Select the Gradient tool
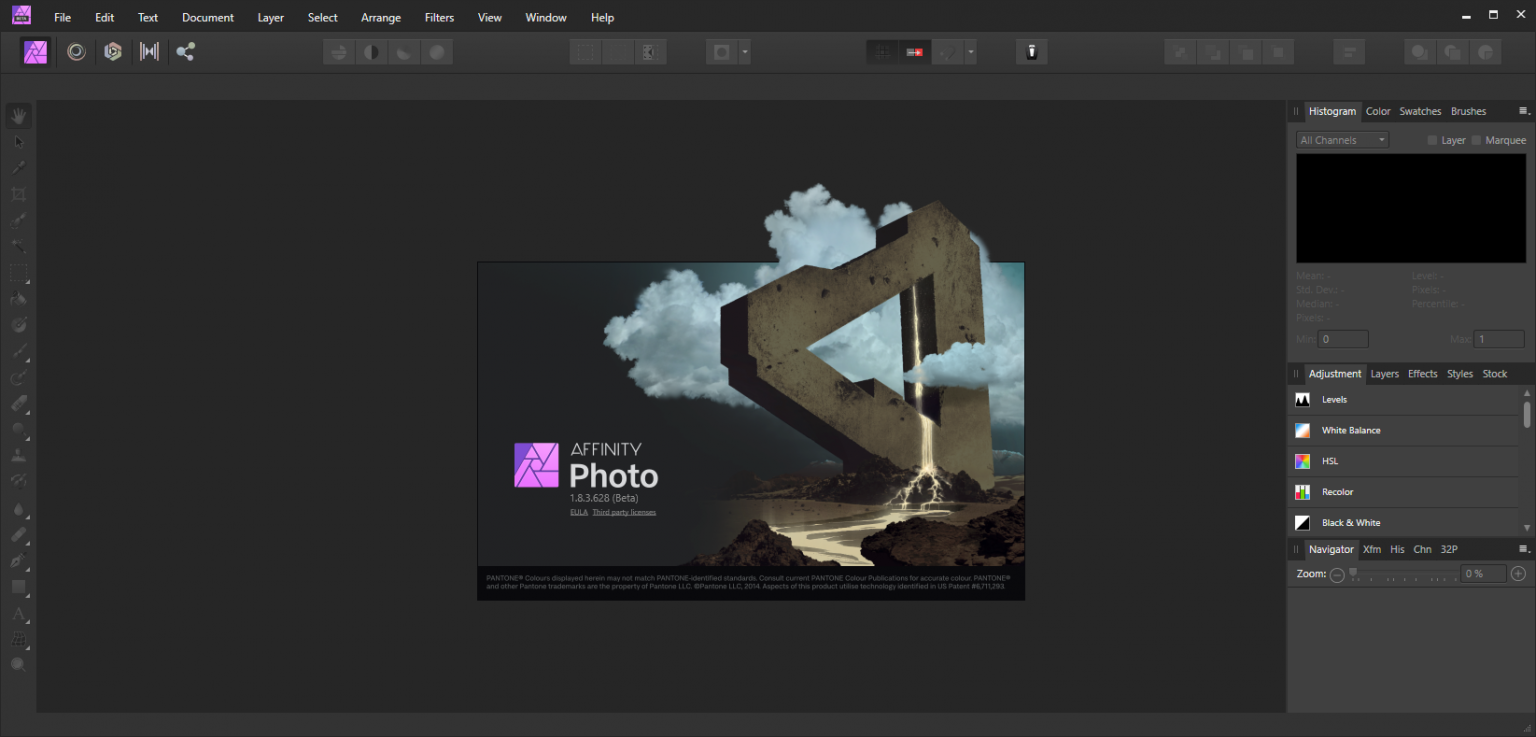This screenshot has height=737, width=1536. (19, 325)
